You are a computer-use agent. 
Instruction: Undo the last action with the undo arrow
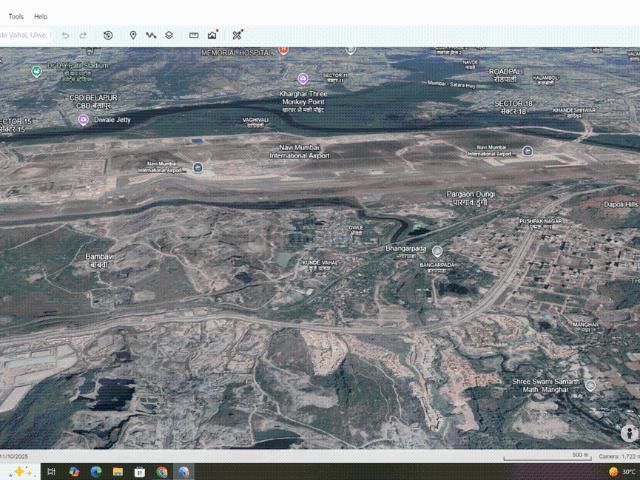(x=65, y=36)
